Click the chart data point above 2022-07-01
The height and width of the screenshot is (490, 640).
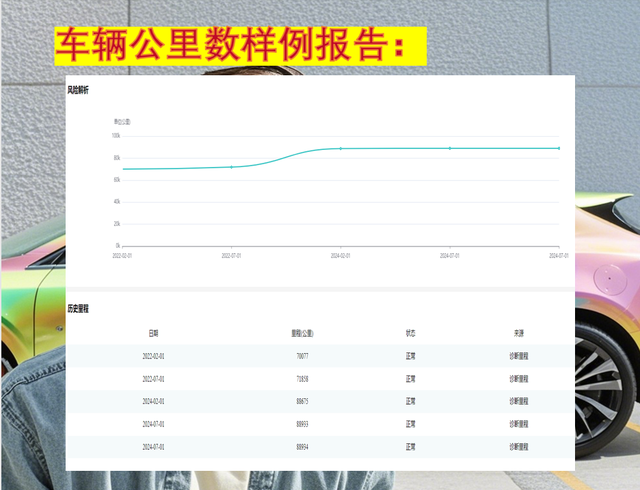(232, 167)
